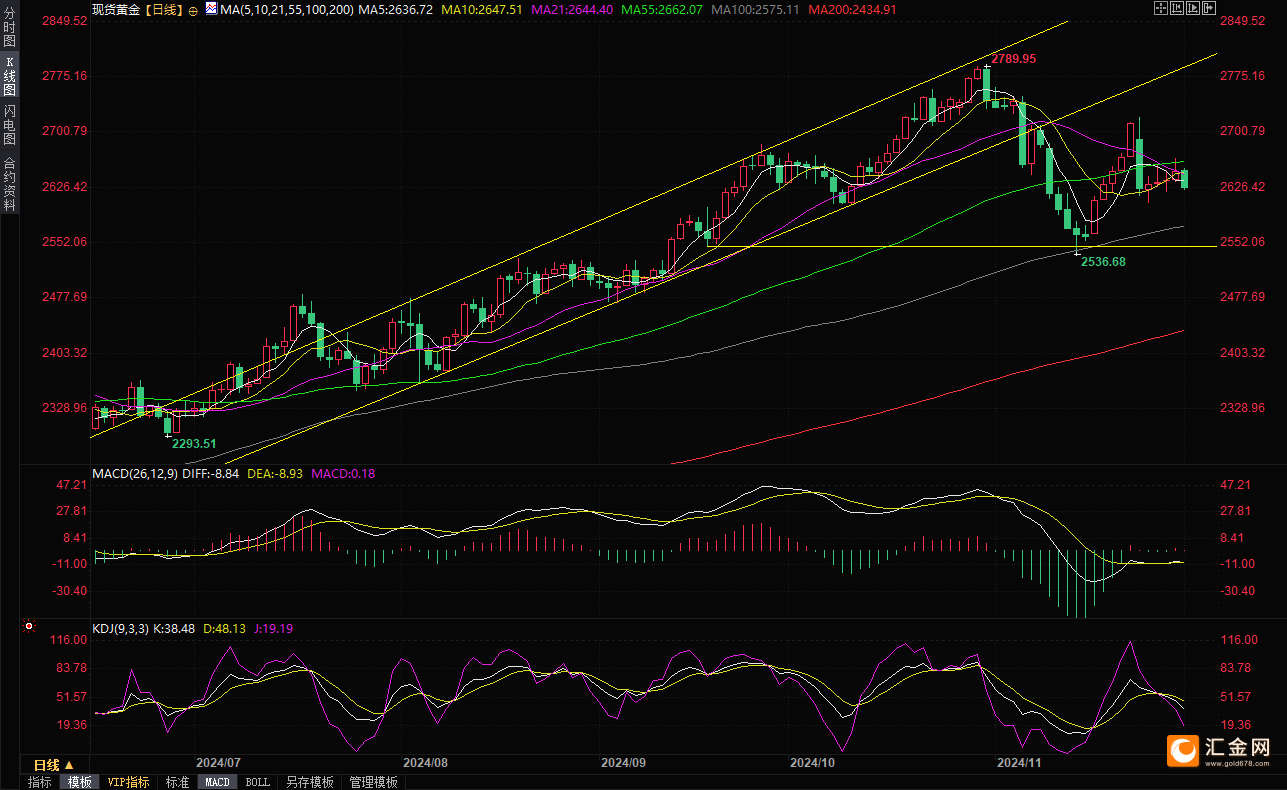Click the 2789.95 high price annotation
This screenshot has height=790, width=1287.
[x=1013, y=59]
